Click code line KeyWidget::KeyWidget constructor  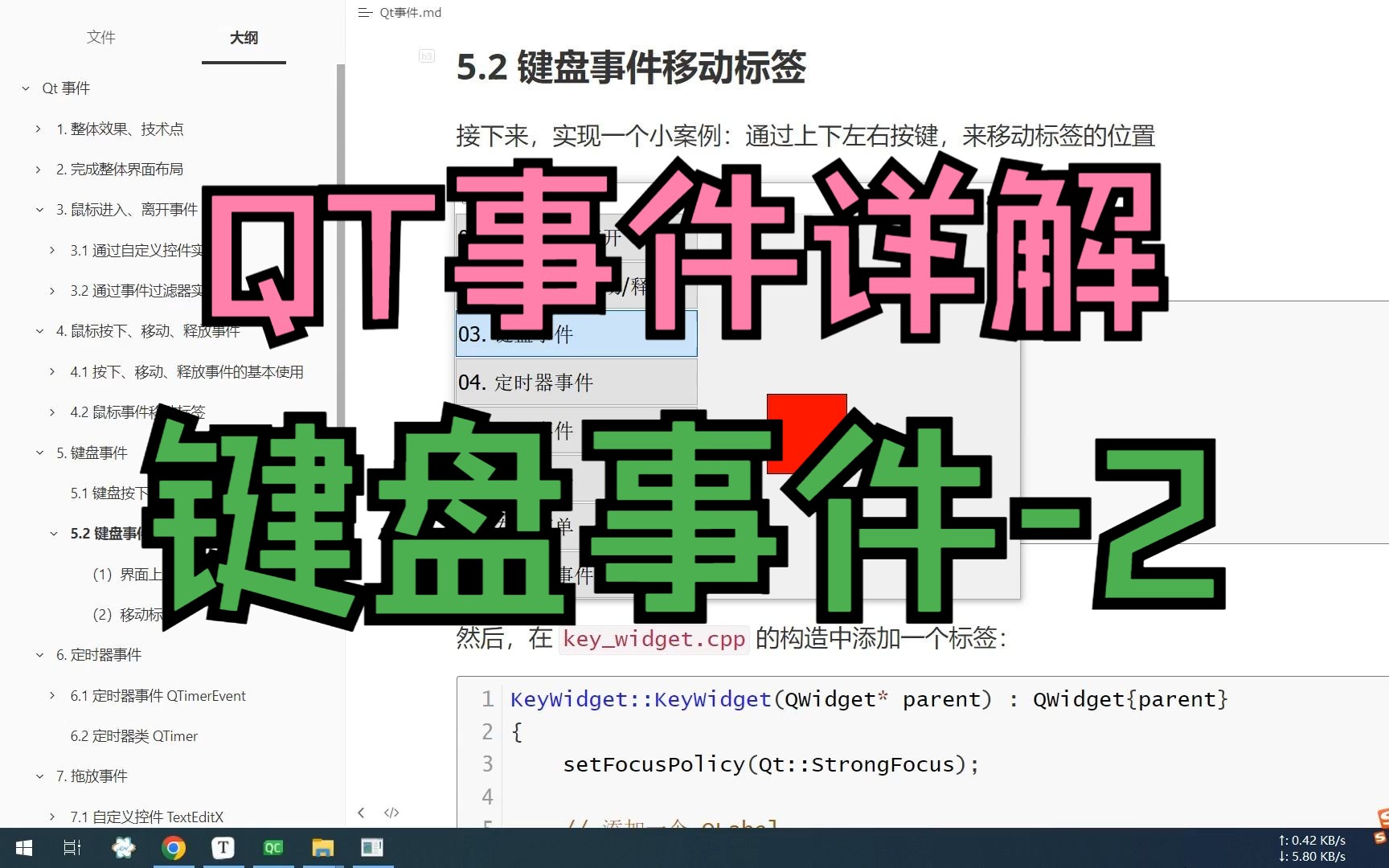click(x=869, y=699)
